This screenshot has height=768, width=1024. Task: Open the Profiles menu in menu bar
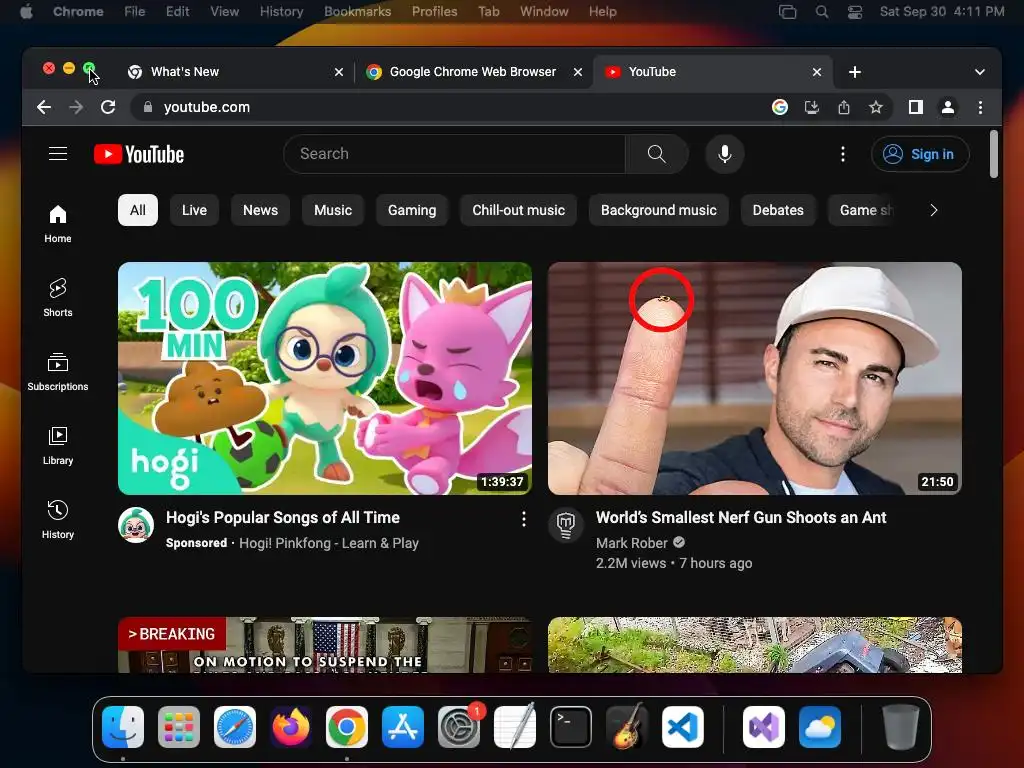point(434,12)
